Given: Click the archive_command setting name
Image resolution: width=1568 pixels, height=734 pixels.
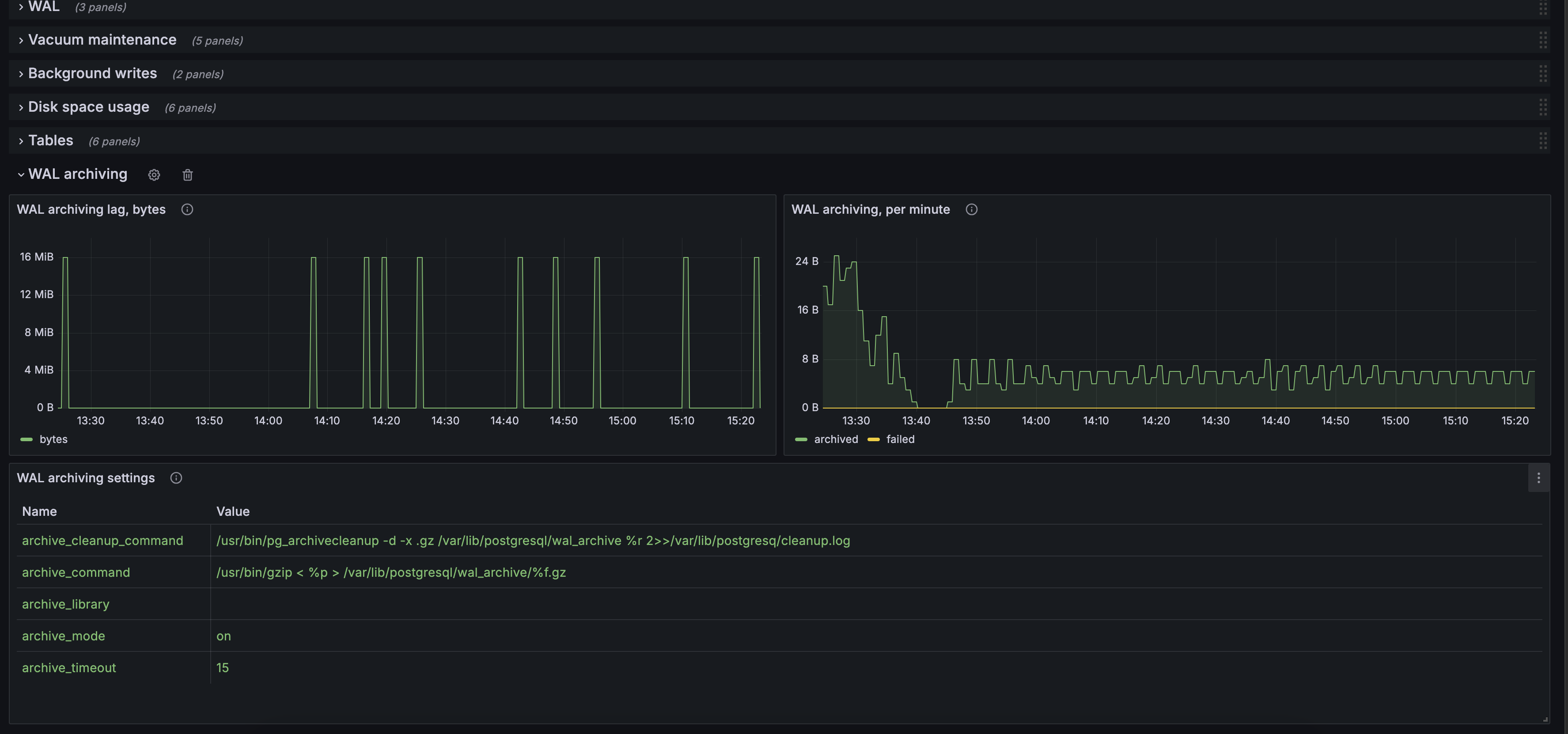Looking at the screenshot, I should pyautogui.click(x=76, y=572).
